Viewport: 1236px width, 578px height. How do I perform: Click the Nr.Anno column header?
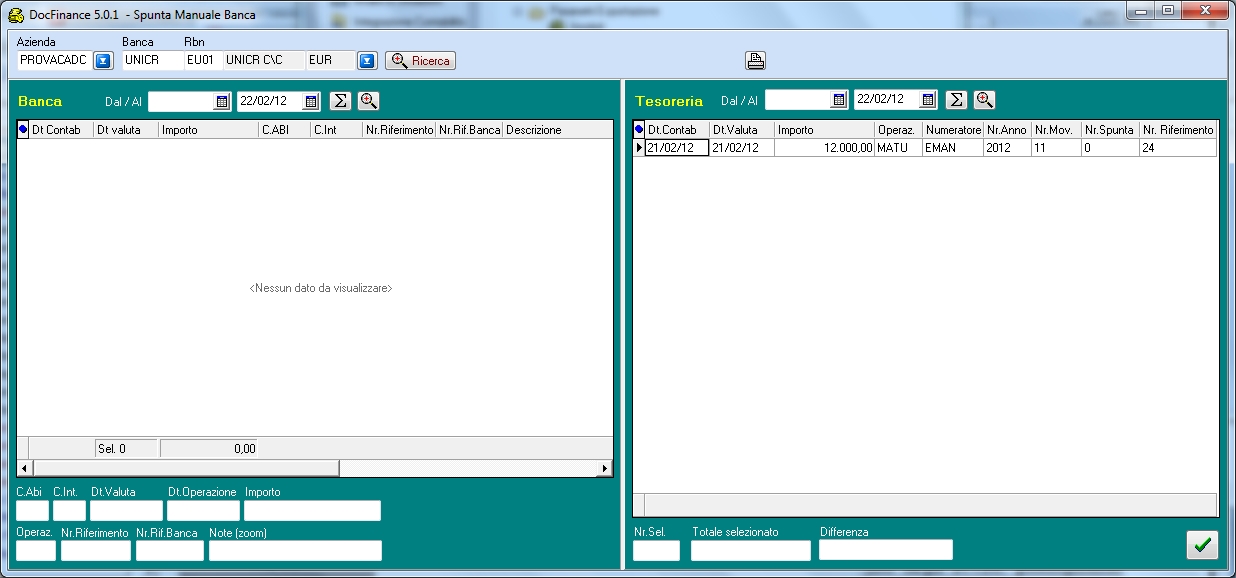coord(1007,130)
